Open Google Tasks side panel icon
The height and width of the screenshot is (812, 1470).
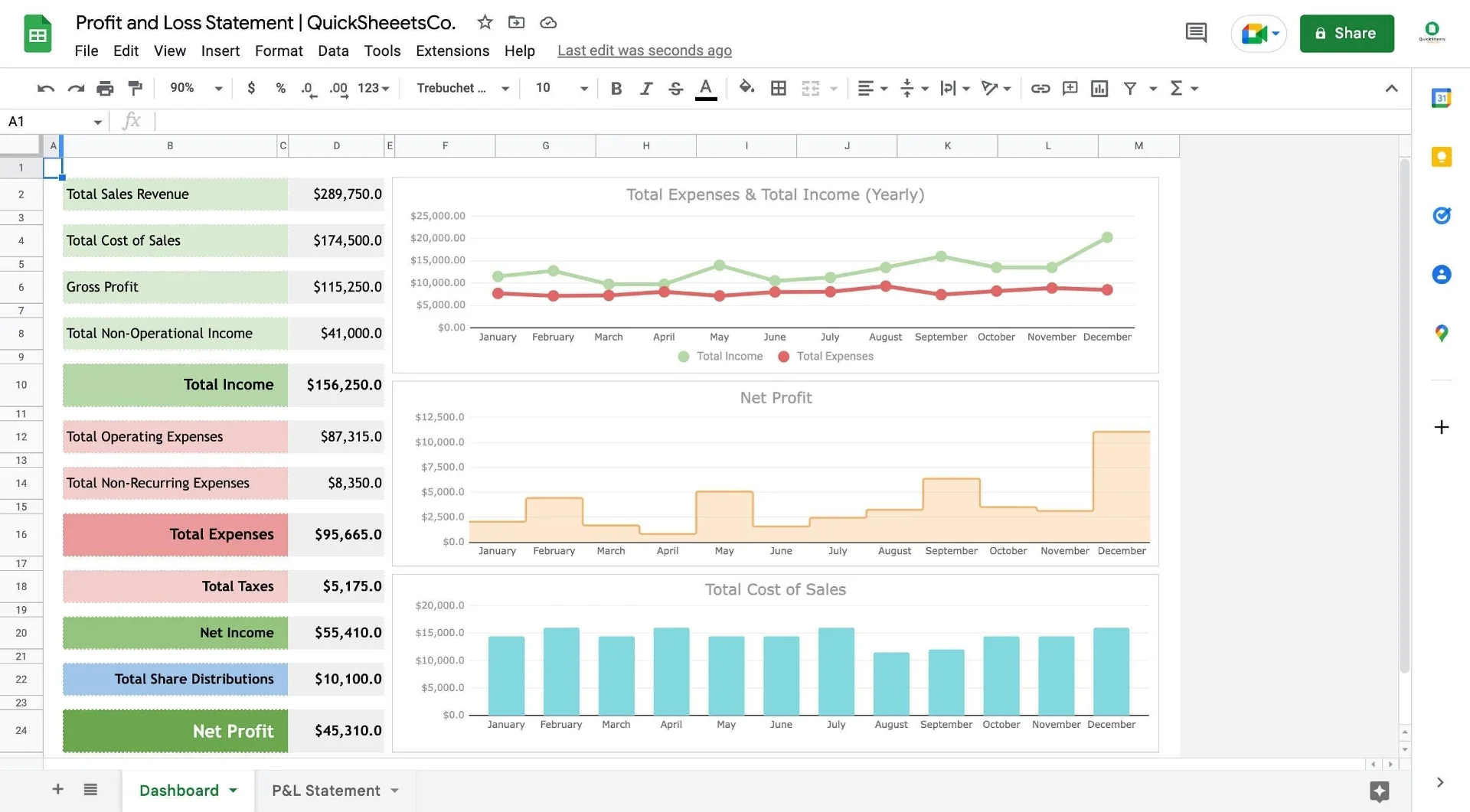pyautogui.click(x=1442, y=216)
